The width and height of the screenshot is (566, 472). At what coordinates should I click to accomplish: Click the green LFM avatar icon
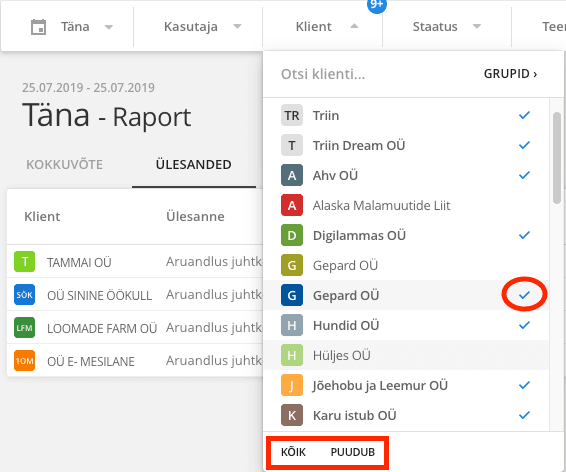25,328
